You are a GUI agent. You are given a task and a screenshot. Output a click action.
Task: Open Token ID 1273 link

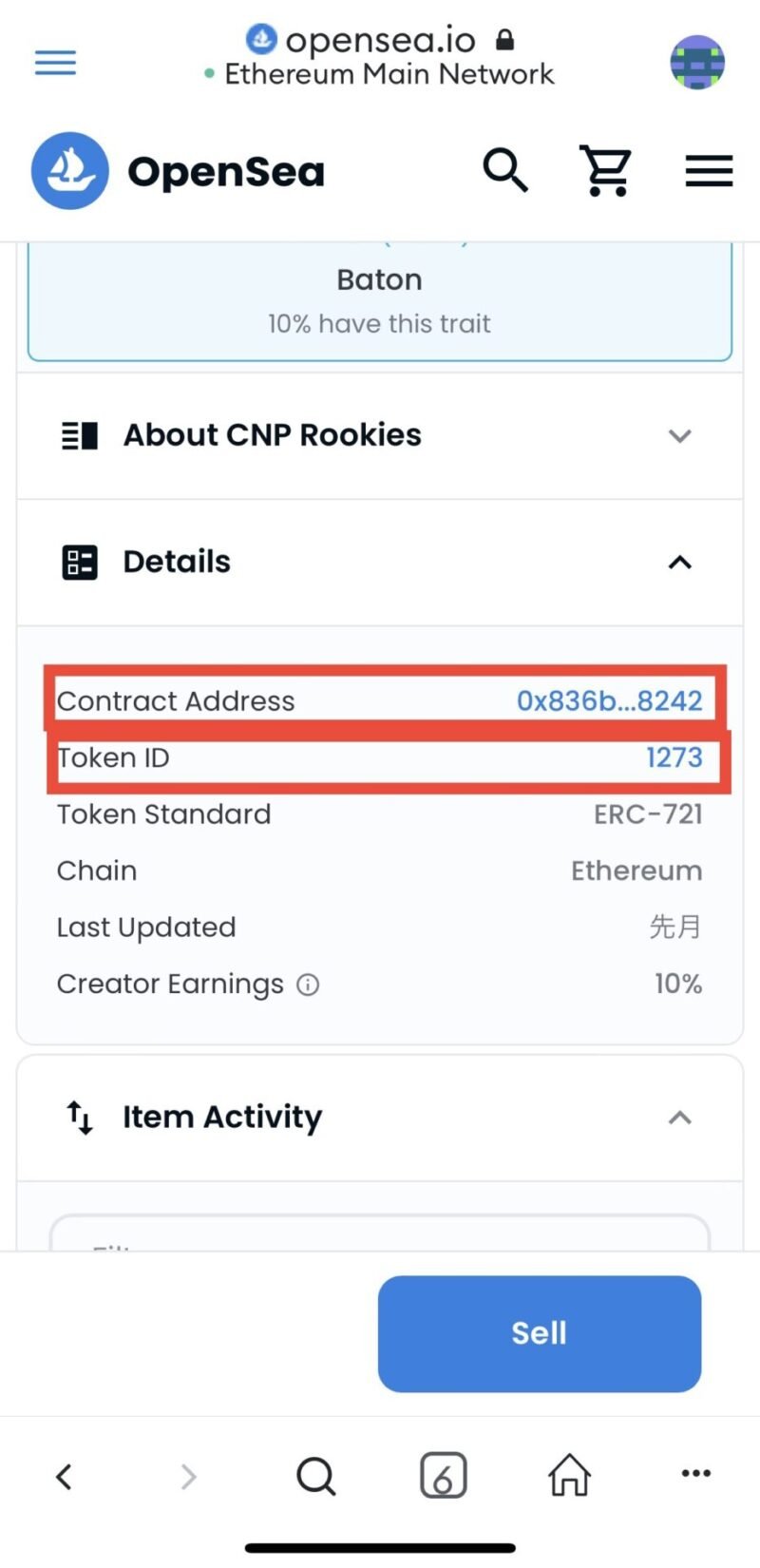[x=674, y=757]
